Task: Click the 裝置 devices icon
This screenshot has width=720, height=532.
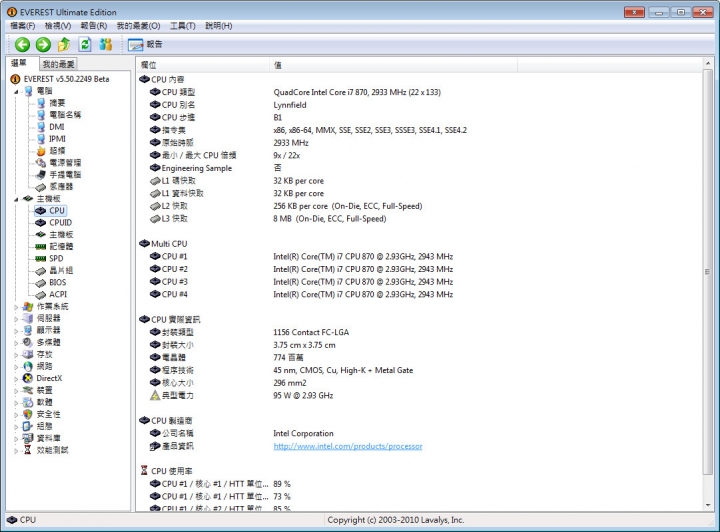Action: (x=28, y=390)
